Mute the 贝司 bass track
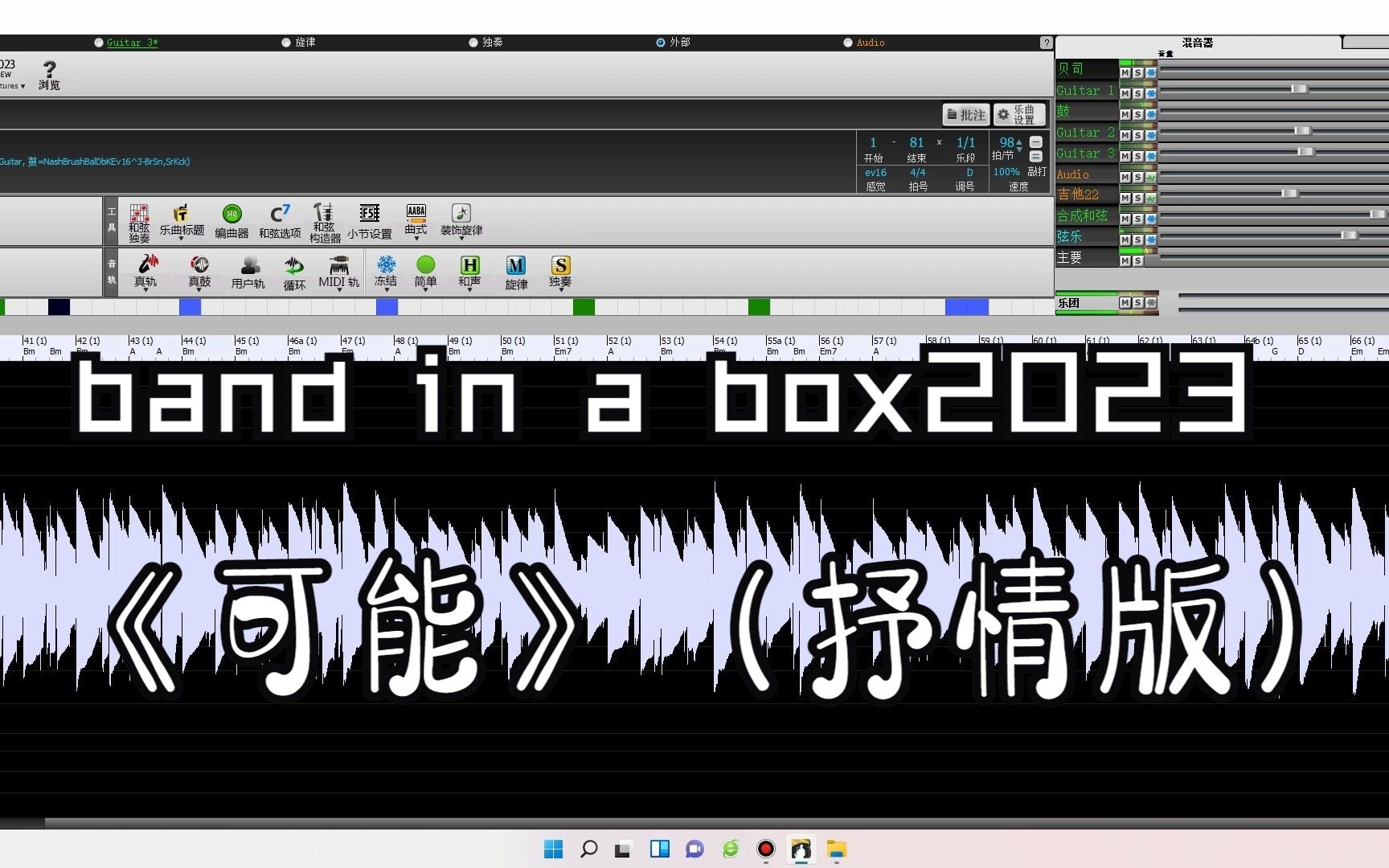The width and height of the screenshot is (1389, 868). 1125,72
